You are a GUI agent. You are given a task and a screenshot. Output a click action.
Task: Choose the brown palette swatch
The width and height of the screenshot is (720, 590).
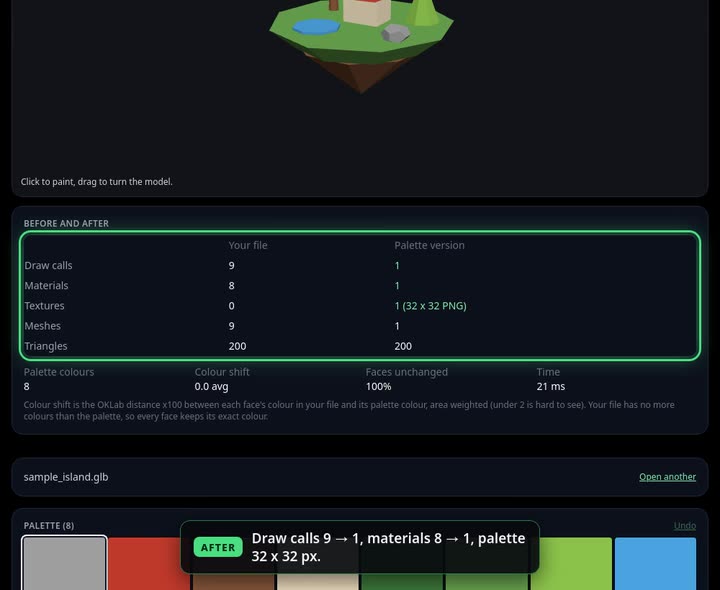click(233, 582)
